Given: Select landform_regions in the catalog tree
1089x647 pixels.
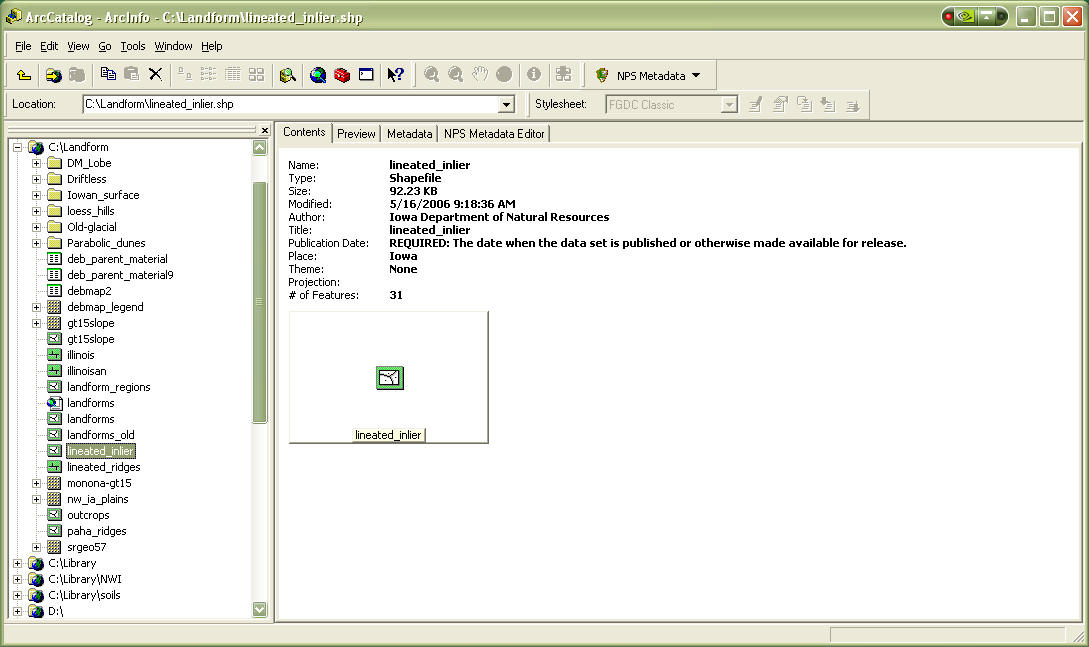Looking at the screenshot, I should coord(108,387).
